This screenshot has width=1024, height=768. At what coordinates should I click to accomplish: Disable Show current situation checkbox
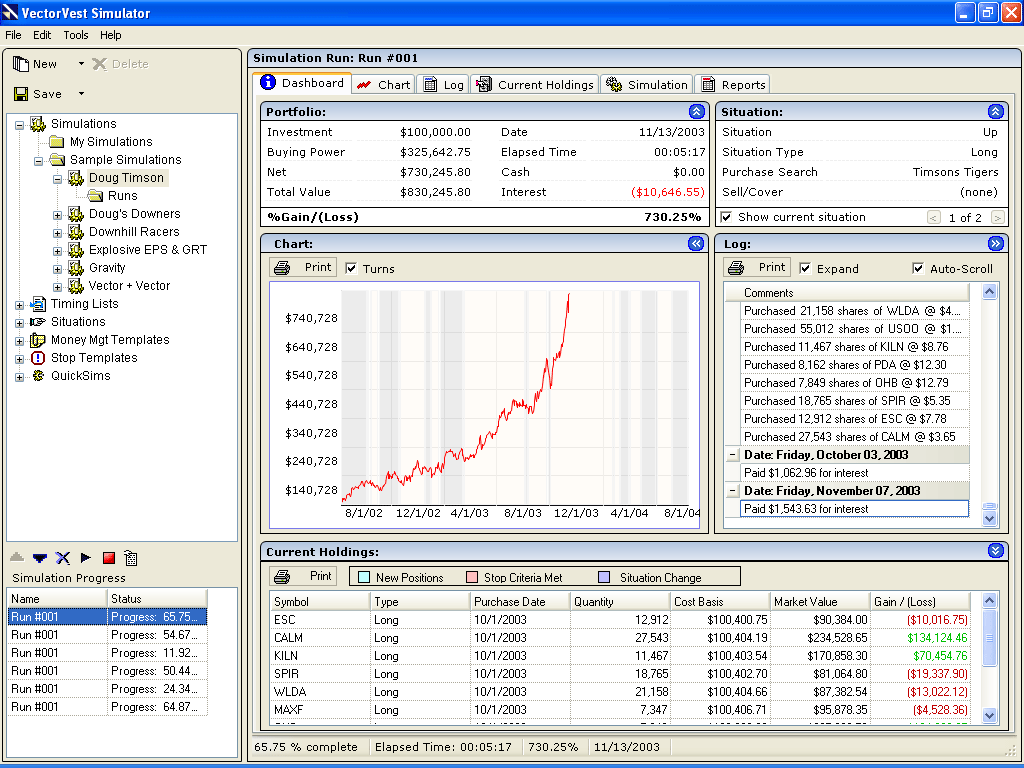[x=727, y=217]
